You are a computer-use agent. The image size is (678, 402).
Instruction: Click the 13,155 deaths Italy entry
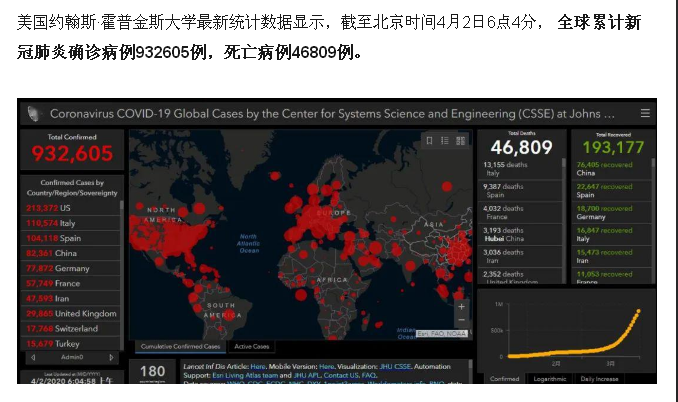(520, 169)
